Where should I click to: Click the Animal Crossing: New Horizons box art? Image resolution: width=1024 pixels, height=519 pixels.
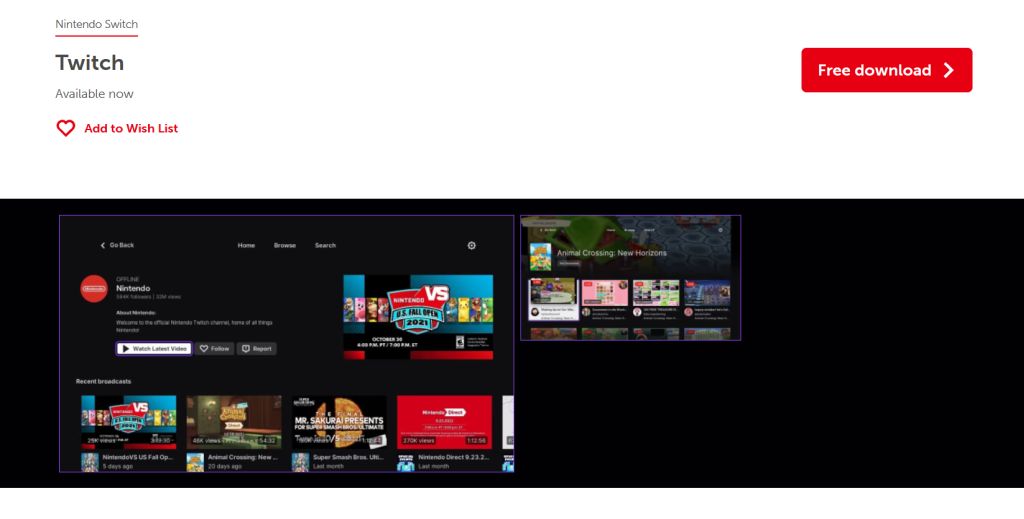540,256
